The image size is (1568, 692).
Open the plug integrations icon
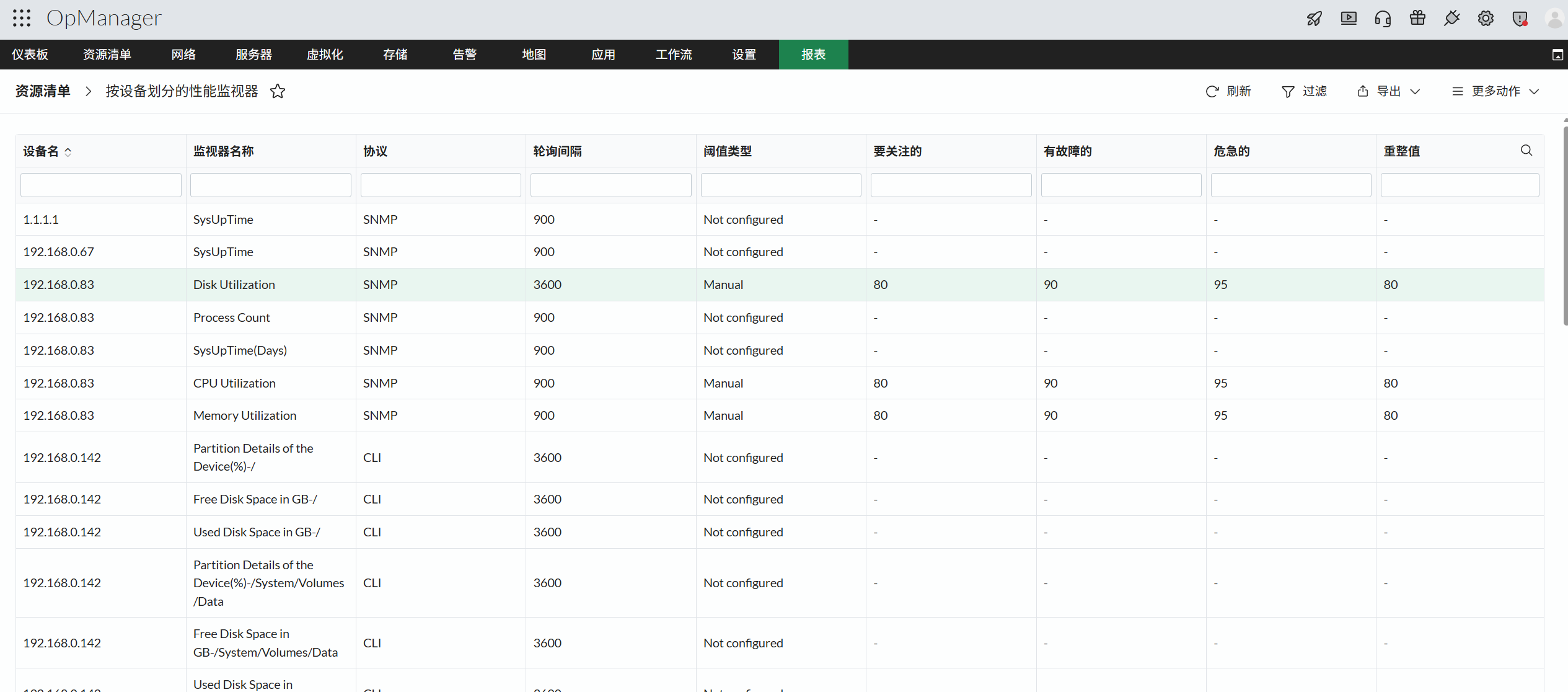point(1451,19)
